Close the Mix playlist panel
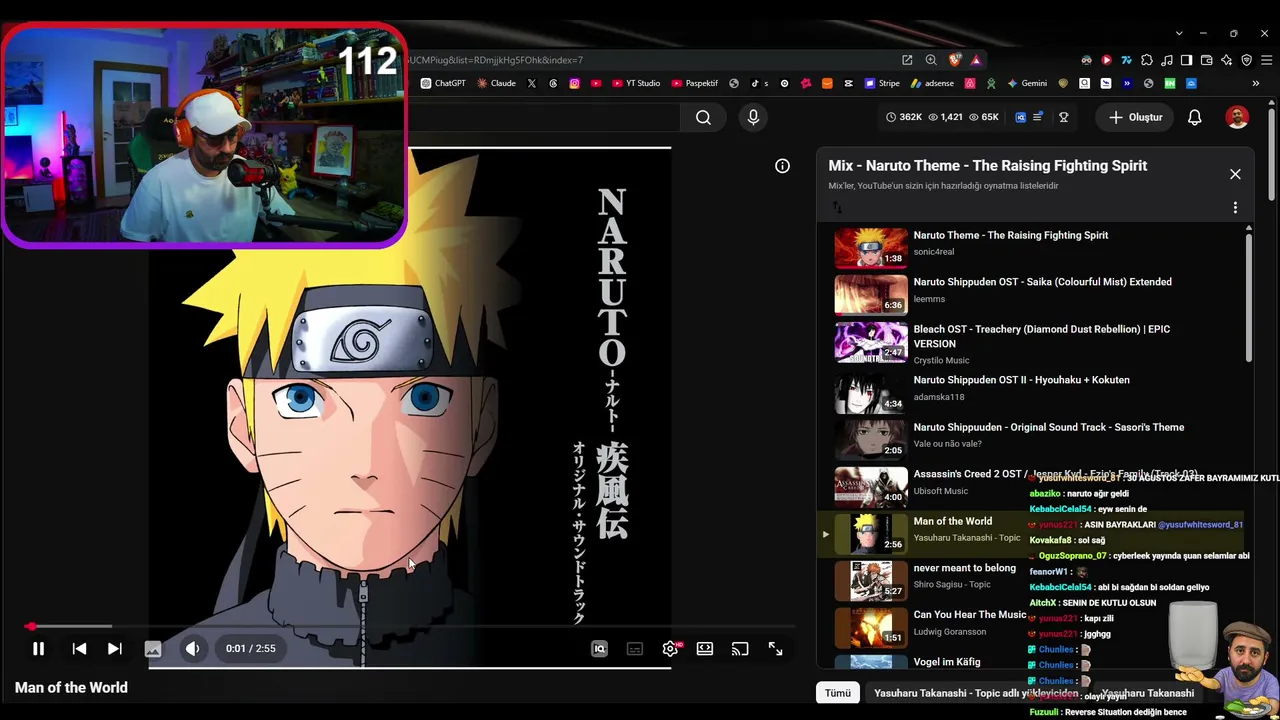This screenshot has height=720, width=1280. tap(1235, 174)
